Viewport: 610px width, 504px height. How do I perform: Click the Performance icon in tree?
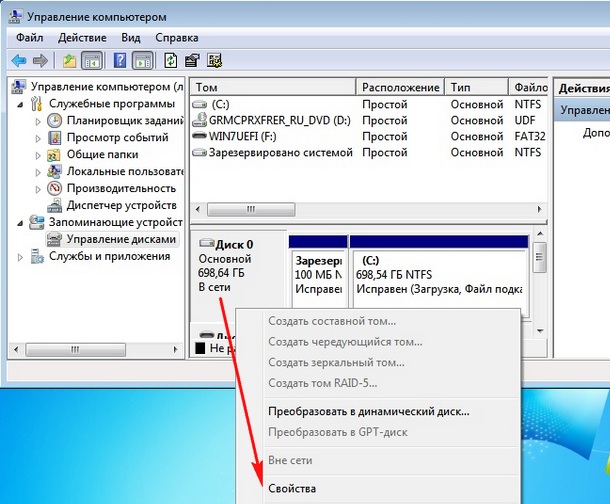tap(54, 189)
